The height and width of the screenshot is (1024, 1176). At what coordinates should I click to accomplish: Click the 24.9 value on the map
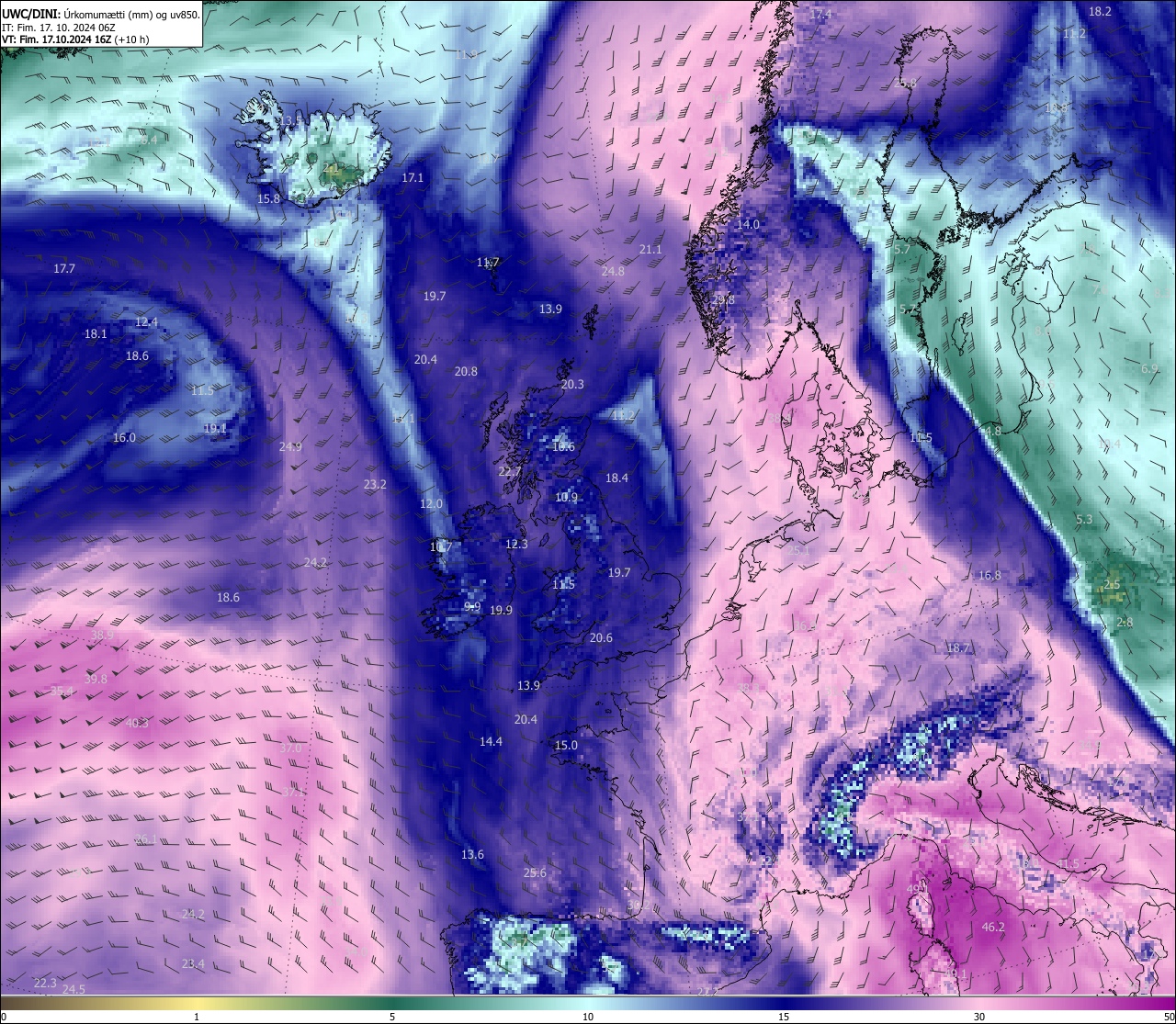click(x=290, y=446)
